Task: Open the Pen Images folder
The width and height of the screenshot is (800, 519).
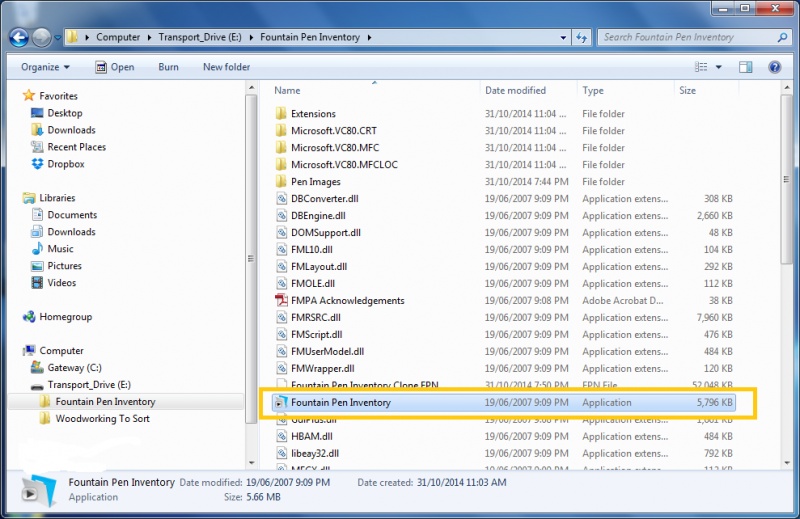Action: pyautogui.click(x=315, y=182)
